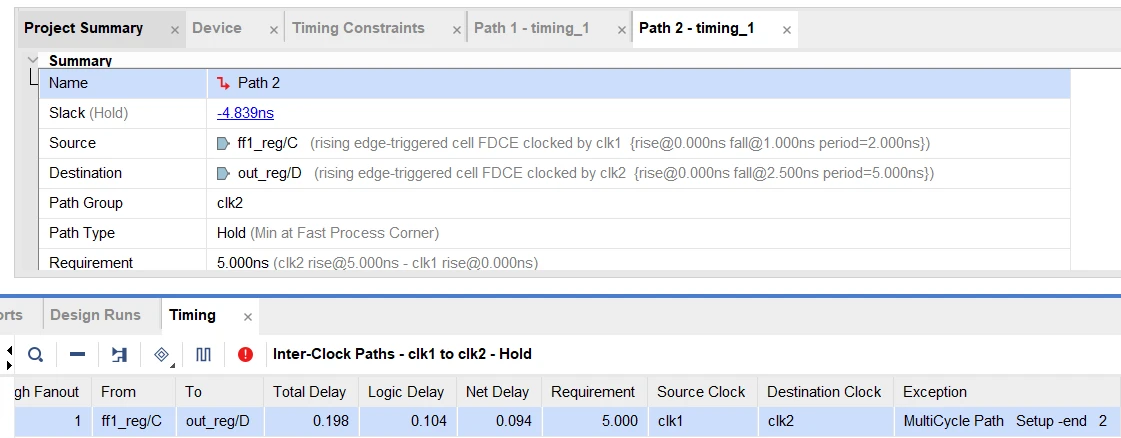1121x438 pixels.
Task: Click the search icon in Timing toolbar
Action: 35,354
